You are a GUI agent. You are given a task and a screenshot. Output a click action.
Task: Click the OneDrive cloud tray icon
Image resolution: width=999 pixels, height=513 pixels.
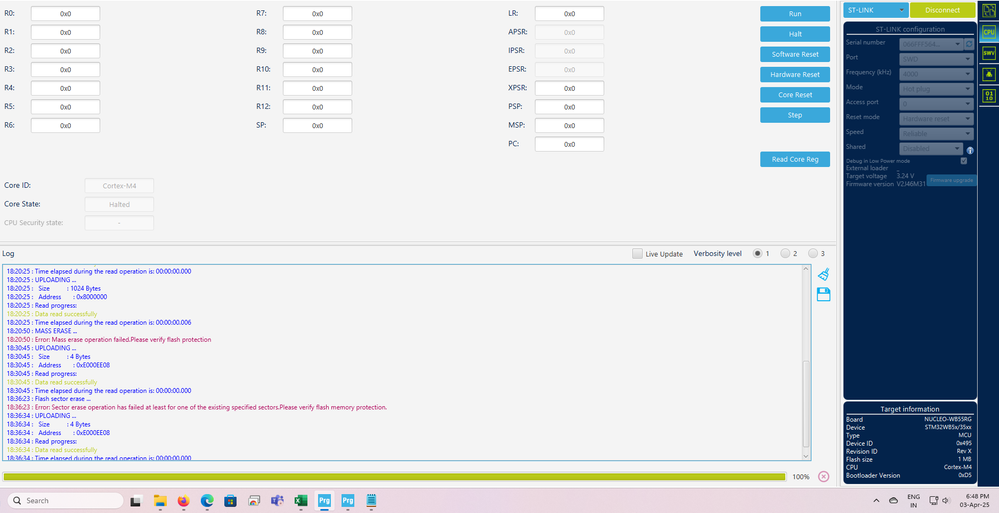tap(893, 501)
